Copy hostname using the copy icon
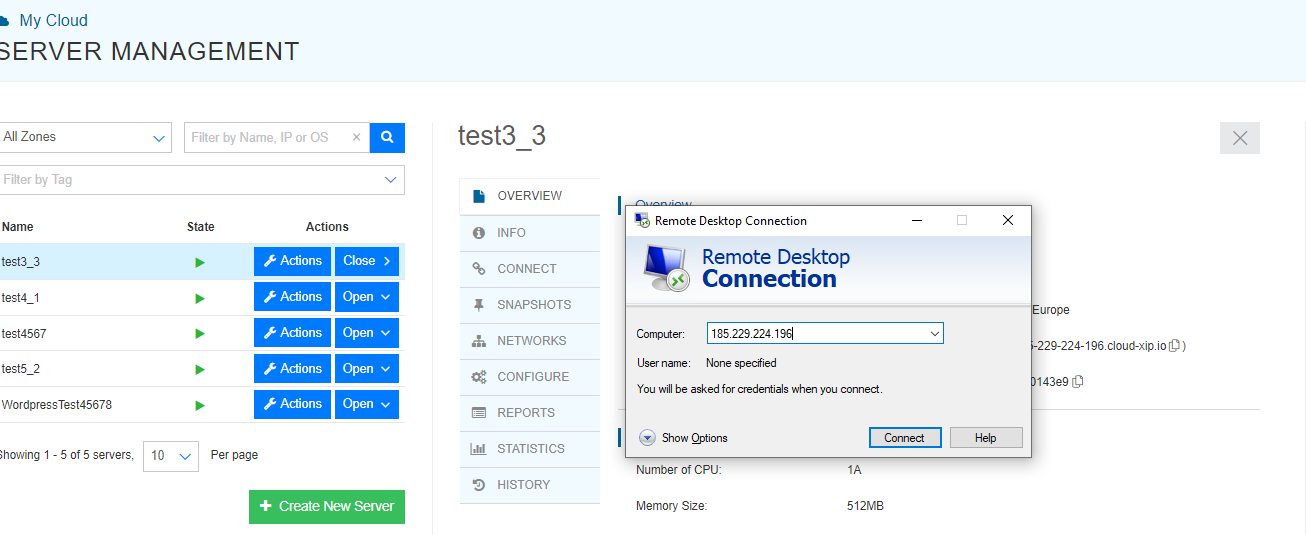The width and height of the screenshot is (1306, 535). [1175, 346]
